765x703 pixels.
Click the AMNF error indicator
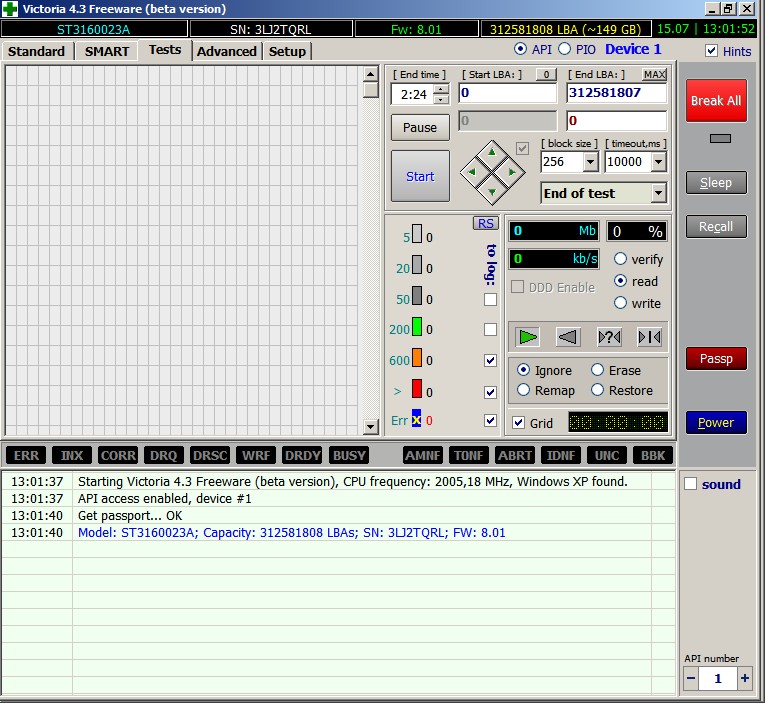click(x=423, y=456)
